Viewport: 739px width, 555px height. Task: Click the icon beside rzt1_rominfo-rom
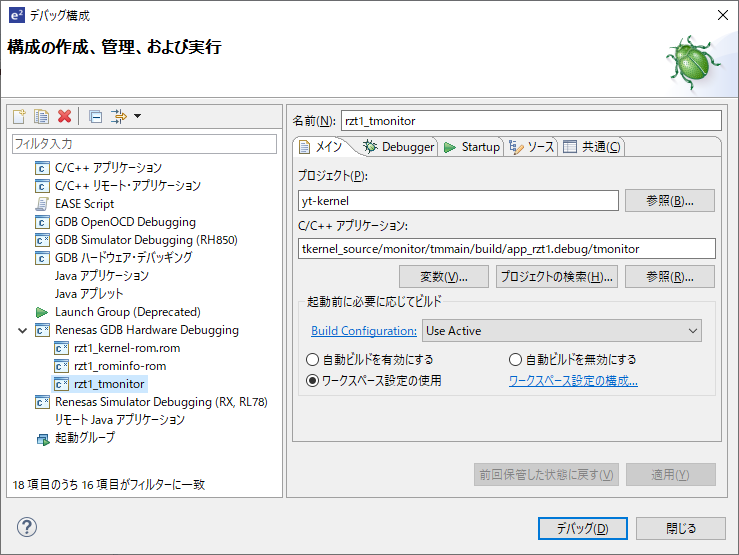point(61,367)
